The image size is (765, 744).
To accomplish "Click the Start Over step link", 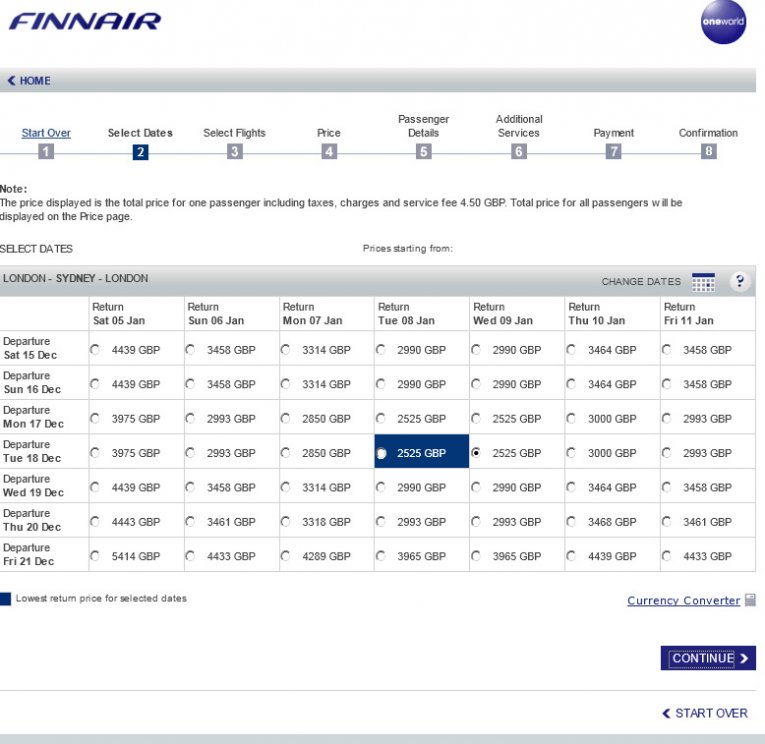I will coord(46,133).
